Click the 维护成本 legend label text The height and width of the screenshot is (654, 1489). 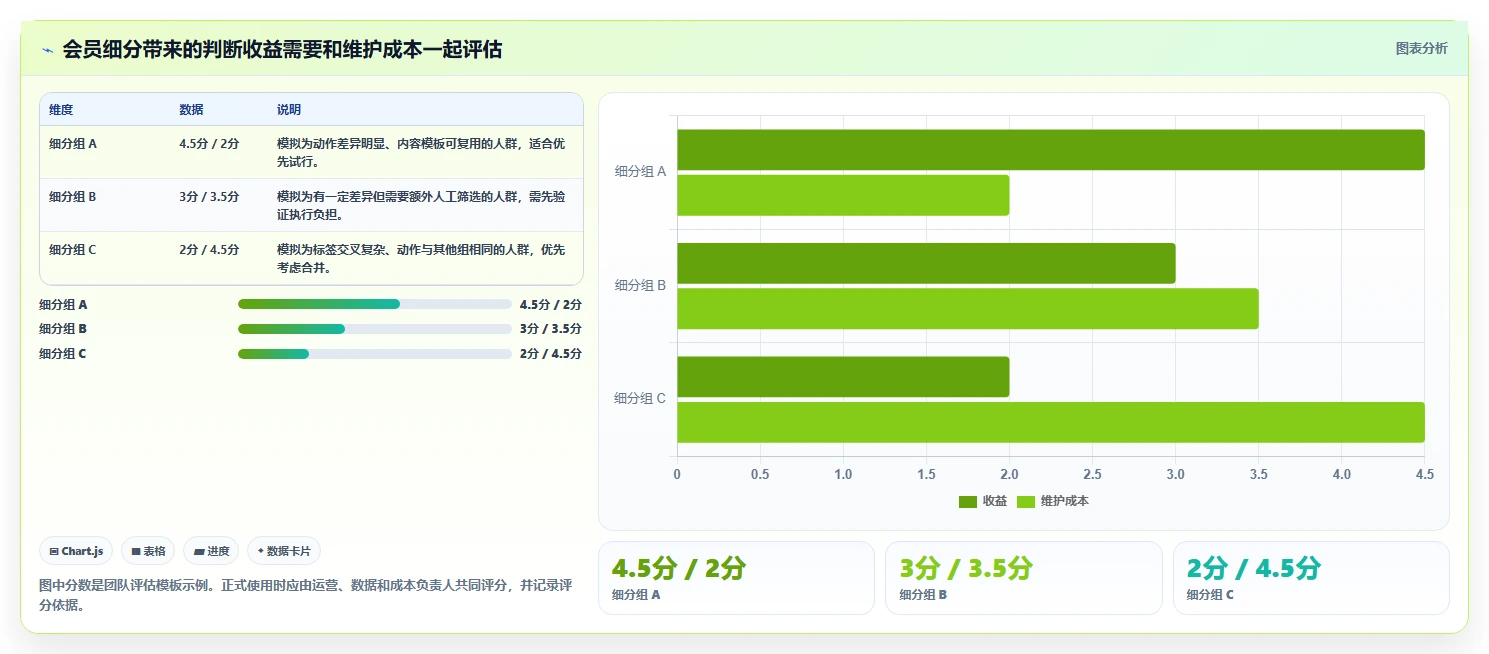(x=1065, y=501)
